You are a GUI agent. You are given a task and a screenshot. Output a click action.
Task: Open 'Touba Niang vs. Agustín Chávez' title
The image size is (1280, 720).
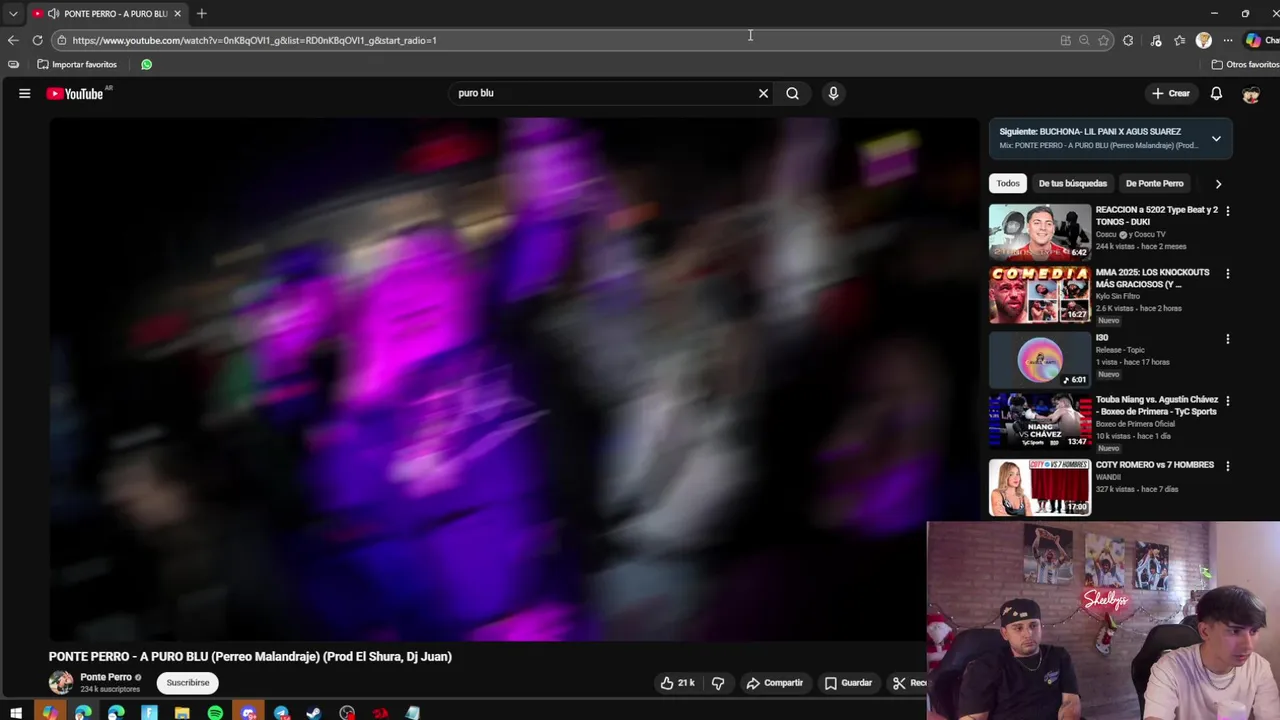point(1157,405)
